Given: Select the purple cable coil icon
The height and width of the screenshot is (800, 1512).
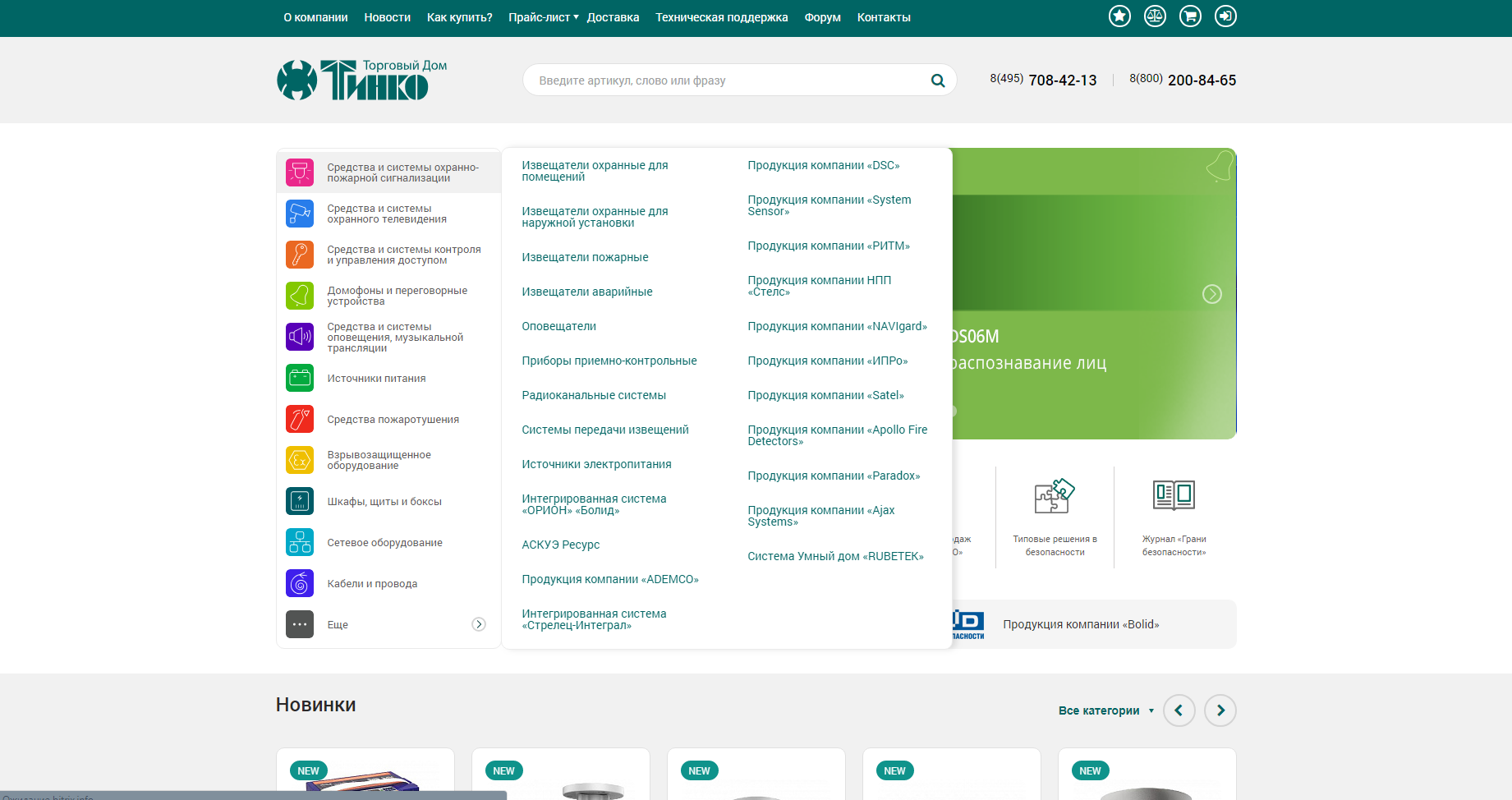Looking at the screenshot, I should (x=300, y=583).
